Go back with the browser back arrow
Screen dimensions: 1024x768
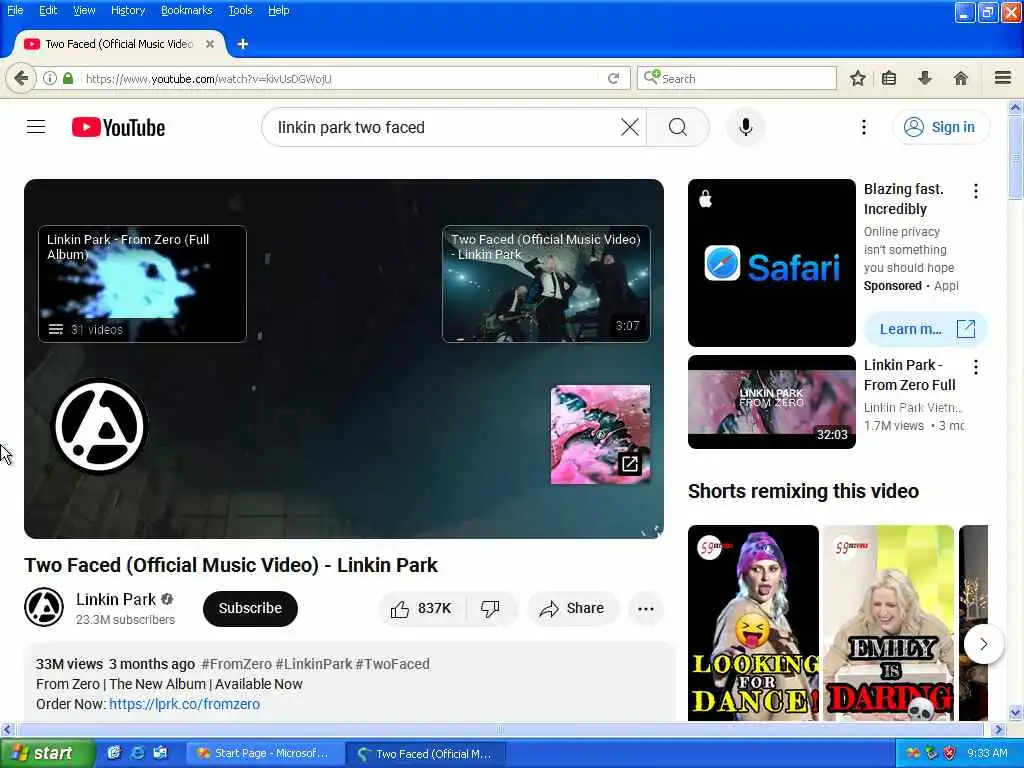(x=22, y=78)
